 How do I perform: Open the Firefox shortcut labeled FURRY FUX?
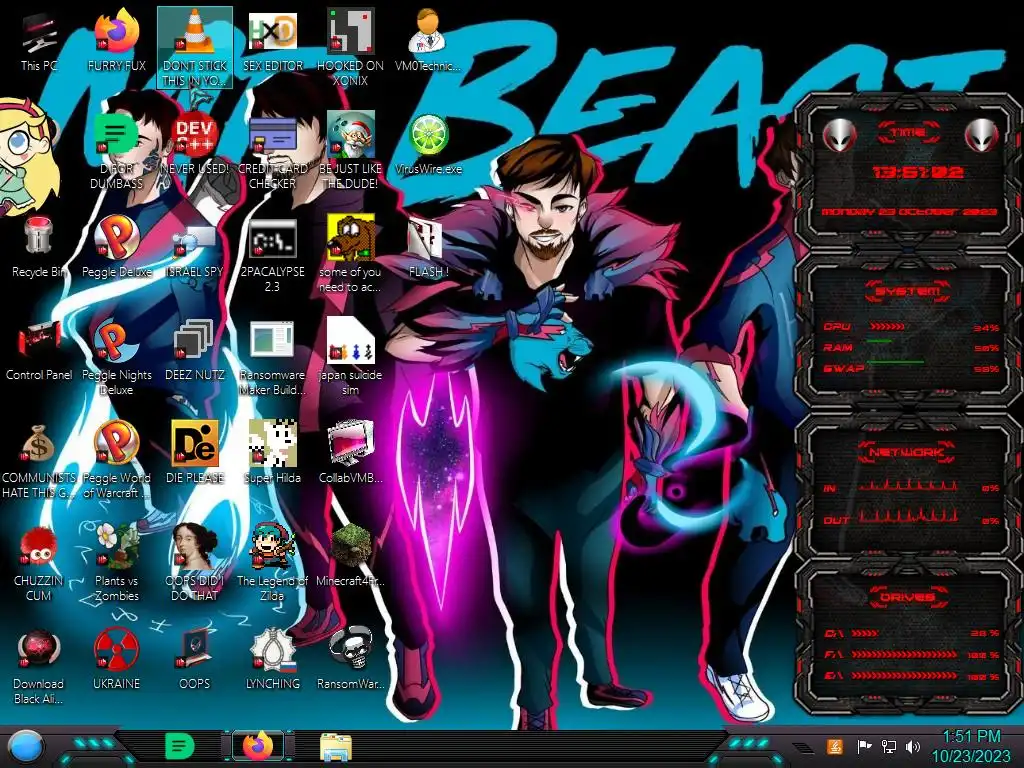[x=116, y=42]
